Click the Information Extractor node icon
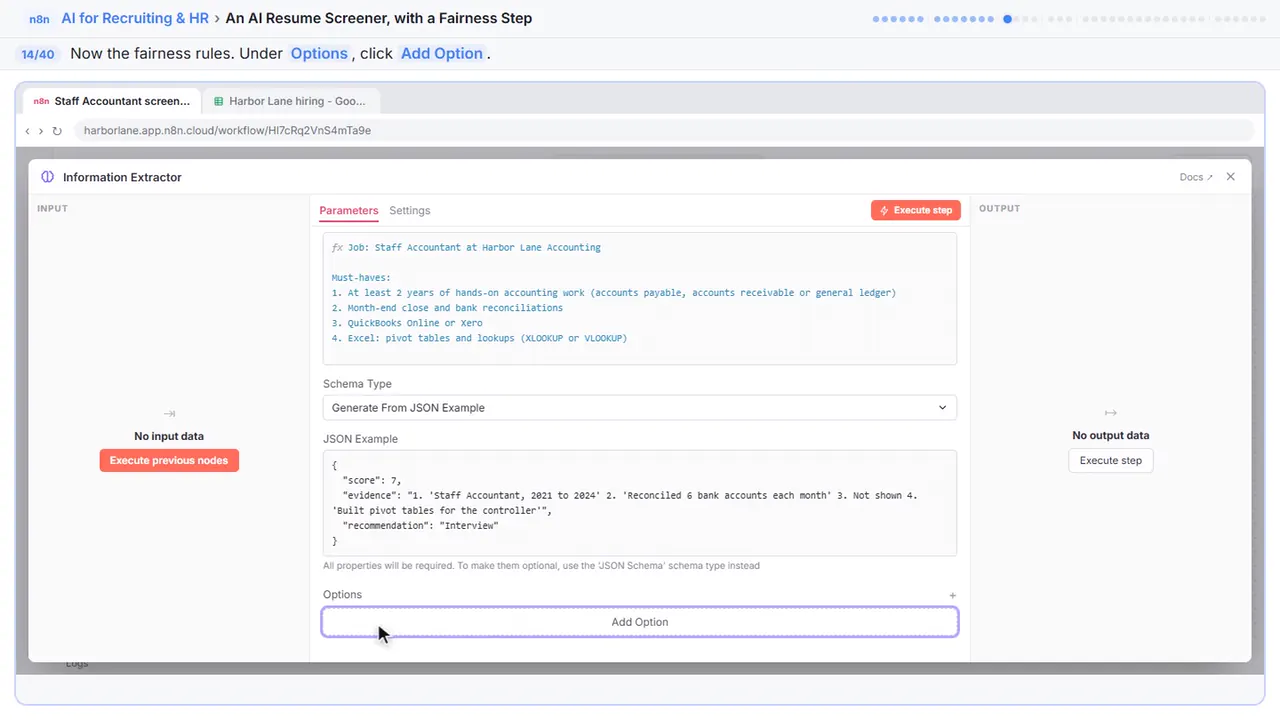This screenshot has height=720, width=1280. (47, 177)
